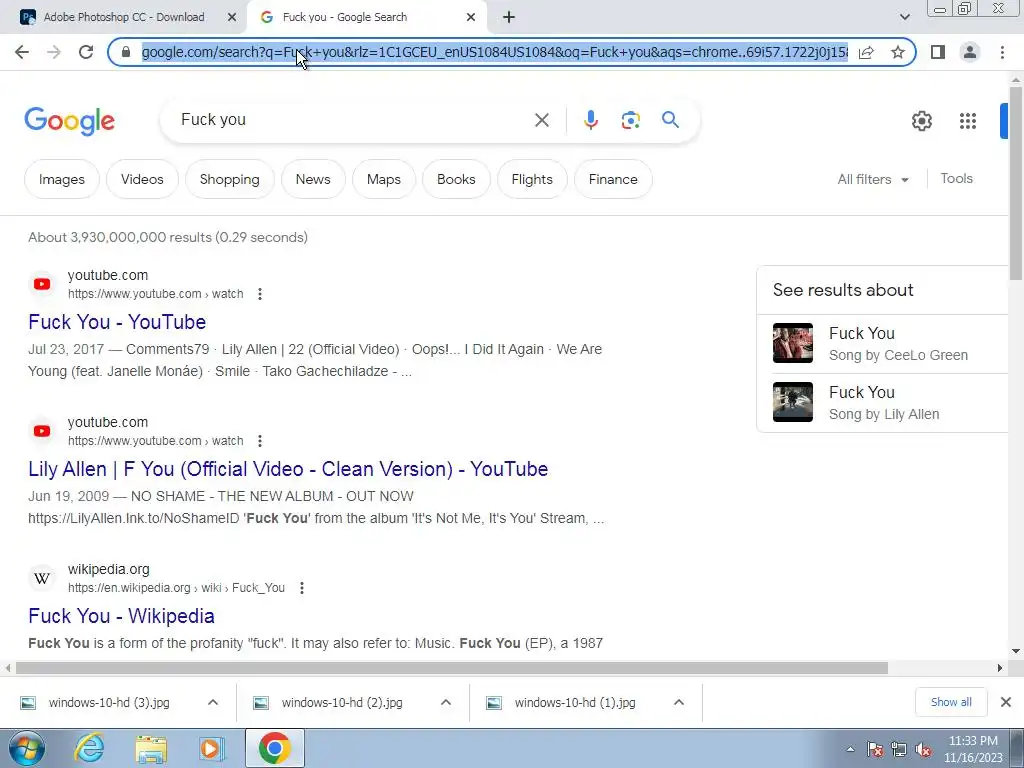Expand the tab search dropdown

pos(904,18)
